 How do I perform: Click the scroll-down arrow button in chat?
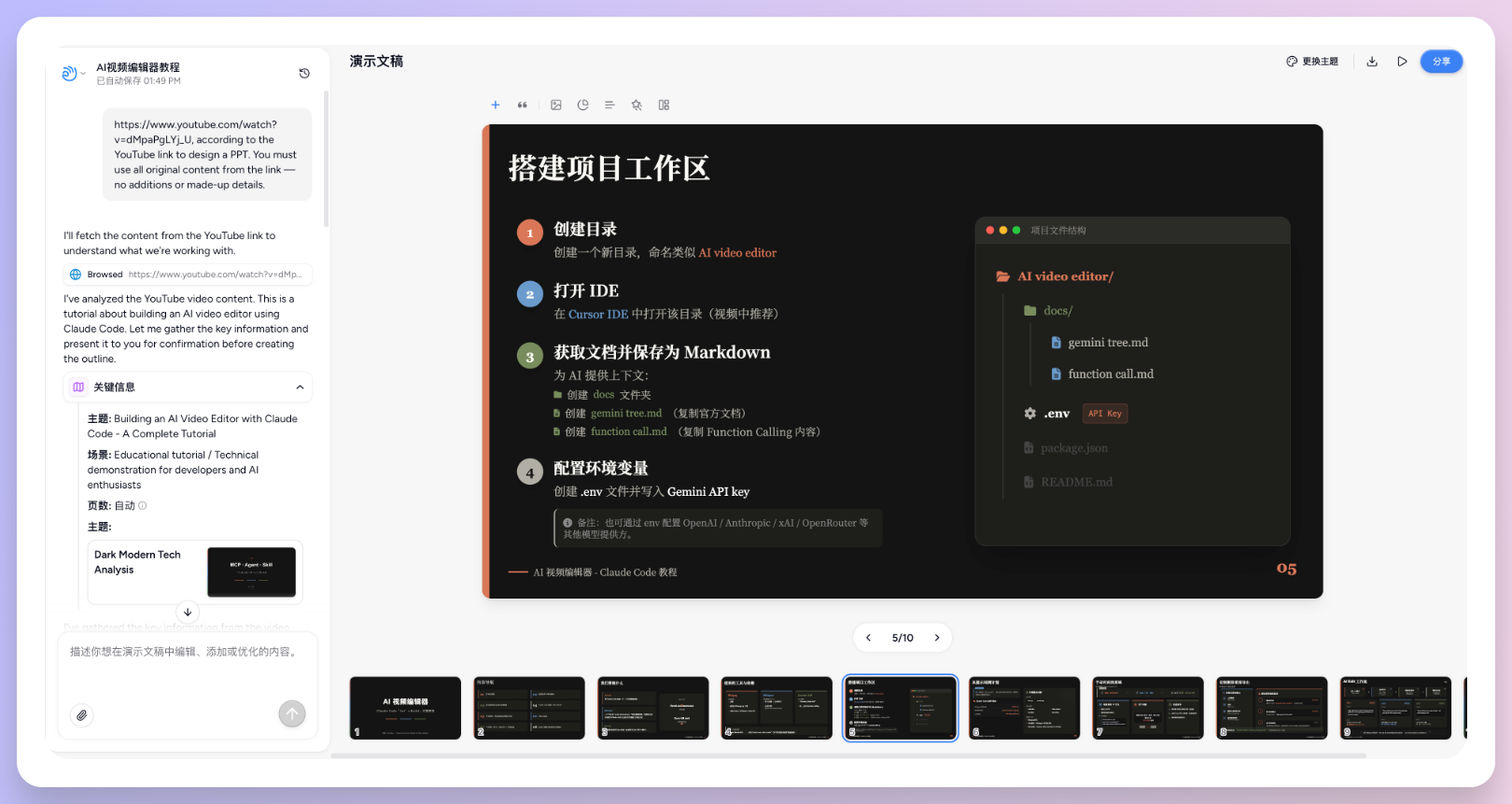pyautogui.click(x=188, y=613)
